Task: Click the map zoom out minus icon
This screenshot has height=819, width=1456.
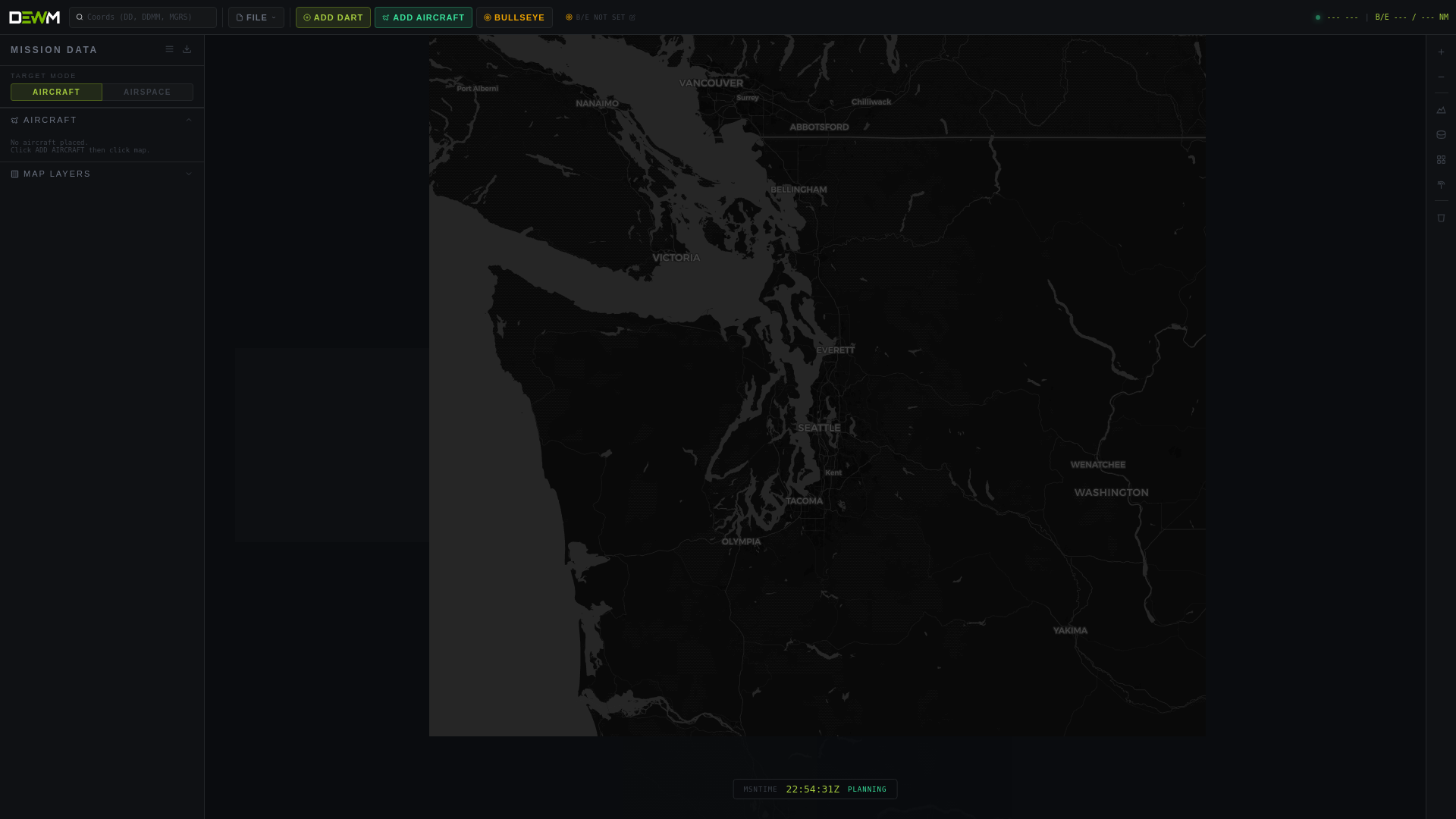Action: coord(1441,77)
